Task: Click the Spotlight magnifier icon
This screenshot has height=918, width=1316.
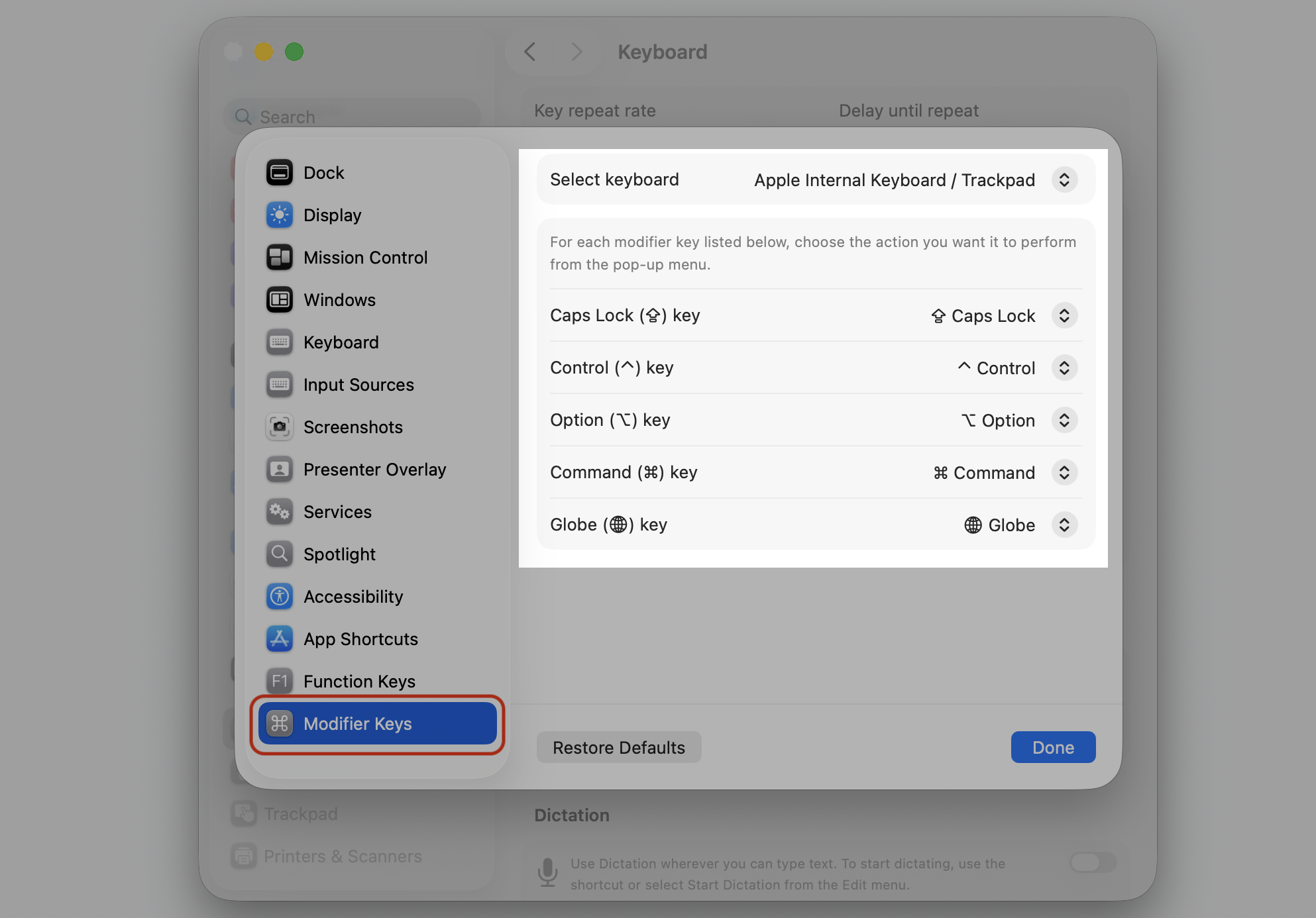Action: click(x=280, y=554)
